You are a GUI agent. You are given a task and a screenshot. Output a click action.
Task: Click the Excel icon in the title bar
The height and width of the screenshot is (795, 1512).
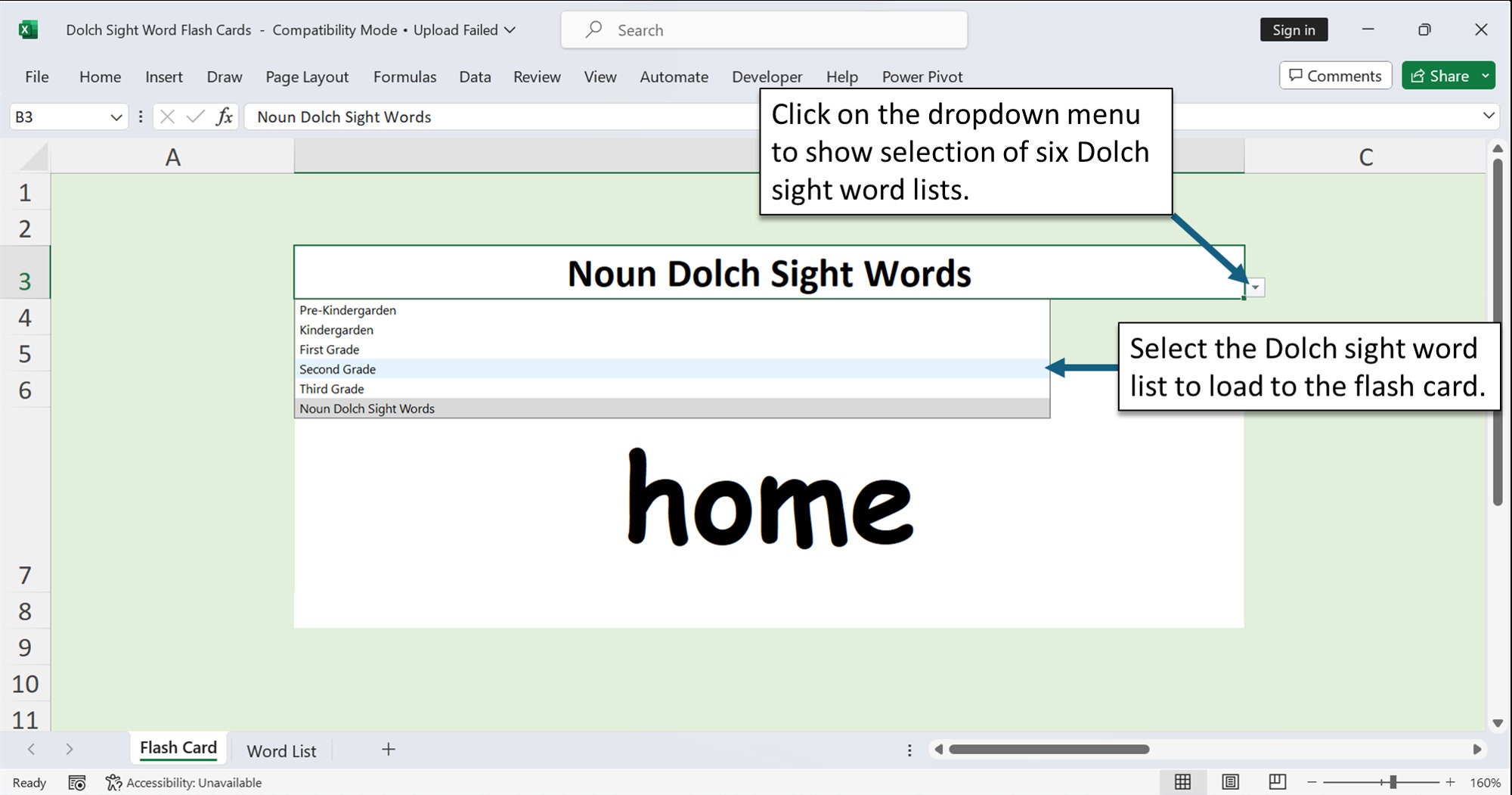(27, 30)
